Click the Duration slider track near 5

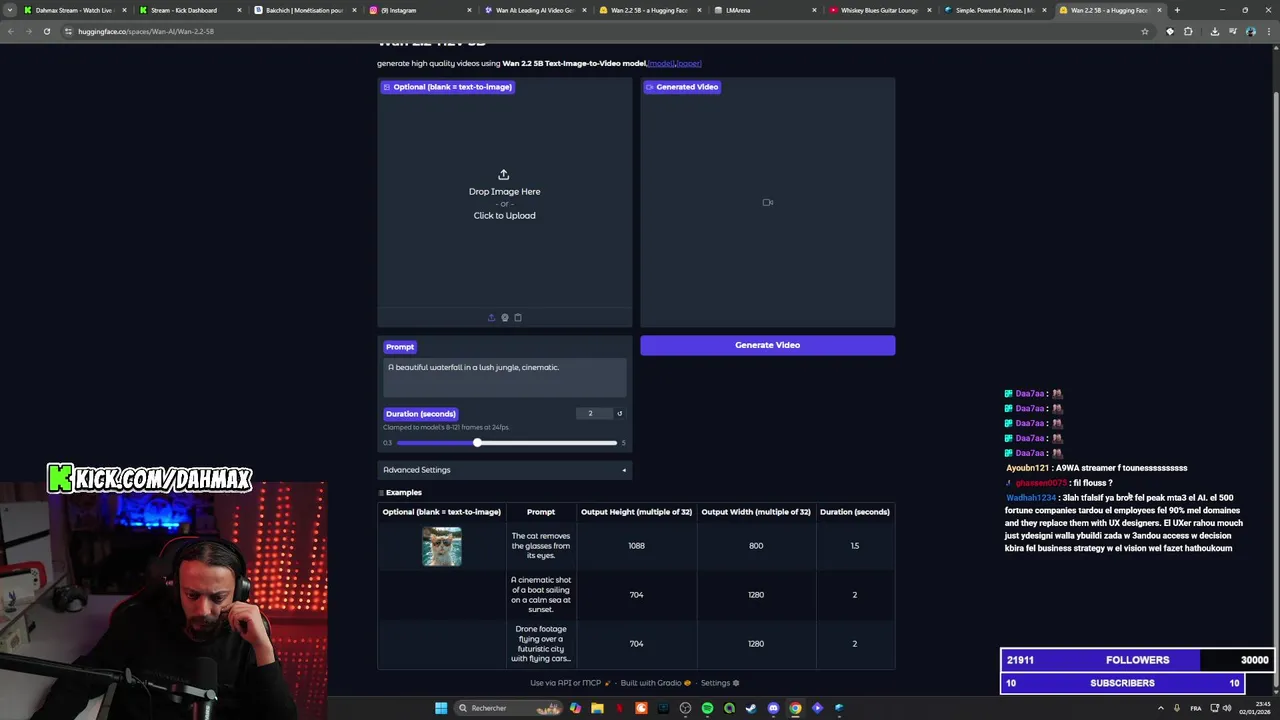(612, 443)
